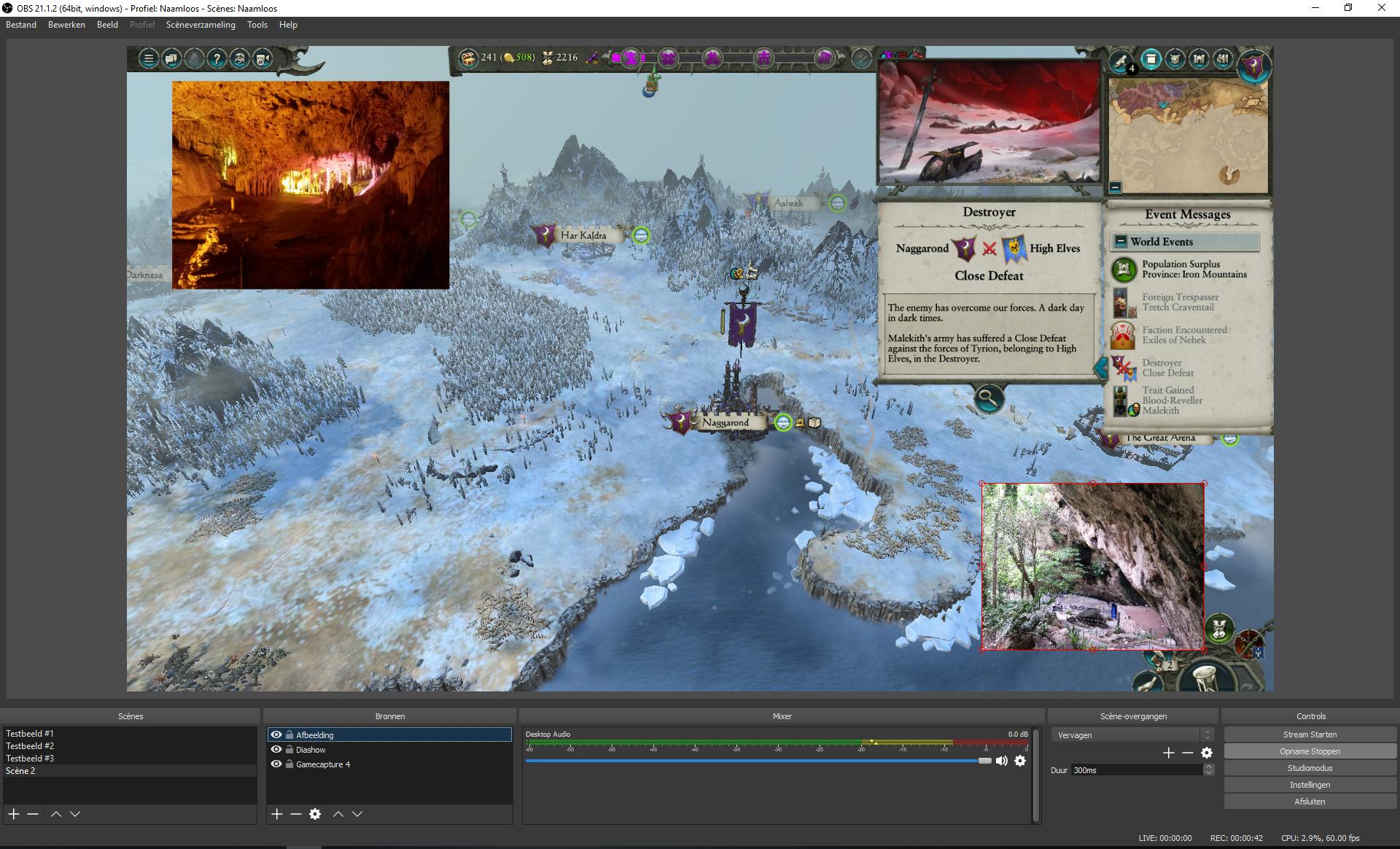The image size is (1400, 849).
Task: Toggle visibility of Diashow source
Action: [276, 749]
